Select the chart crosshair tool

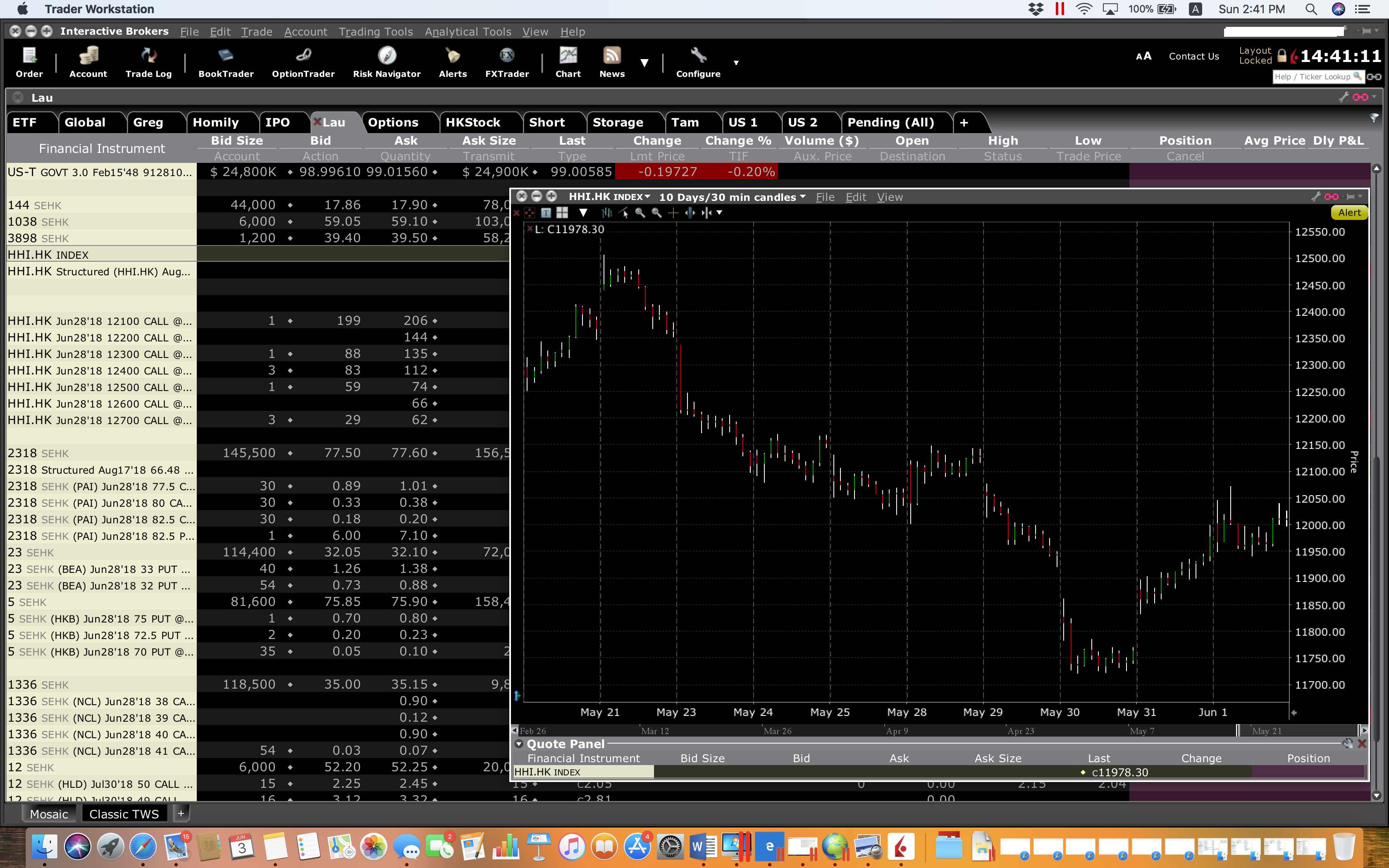coord(673,213)
